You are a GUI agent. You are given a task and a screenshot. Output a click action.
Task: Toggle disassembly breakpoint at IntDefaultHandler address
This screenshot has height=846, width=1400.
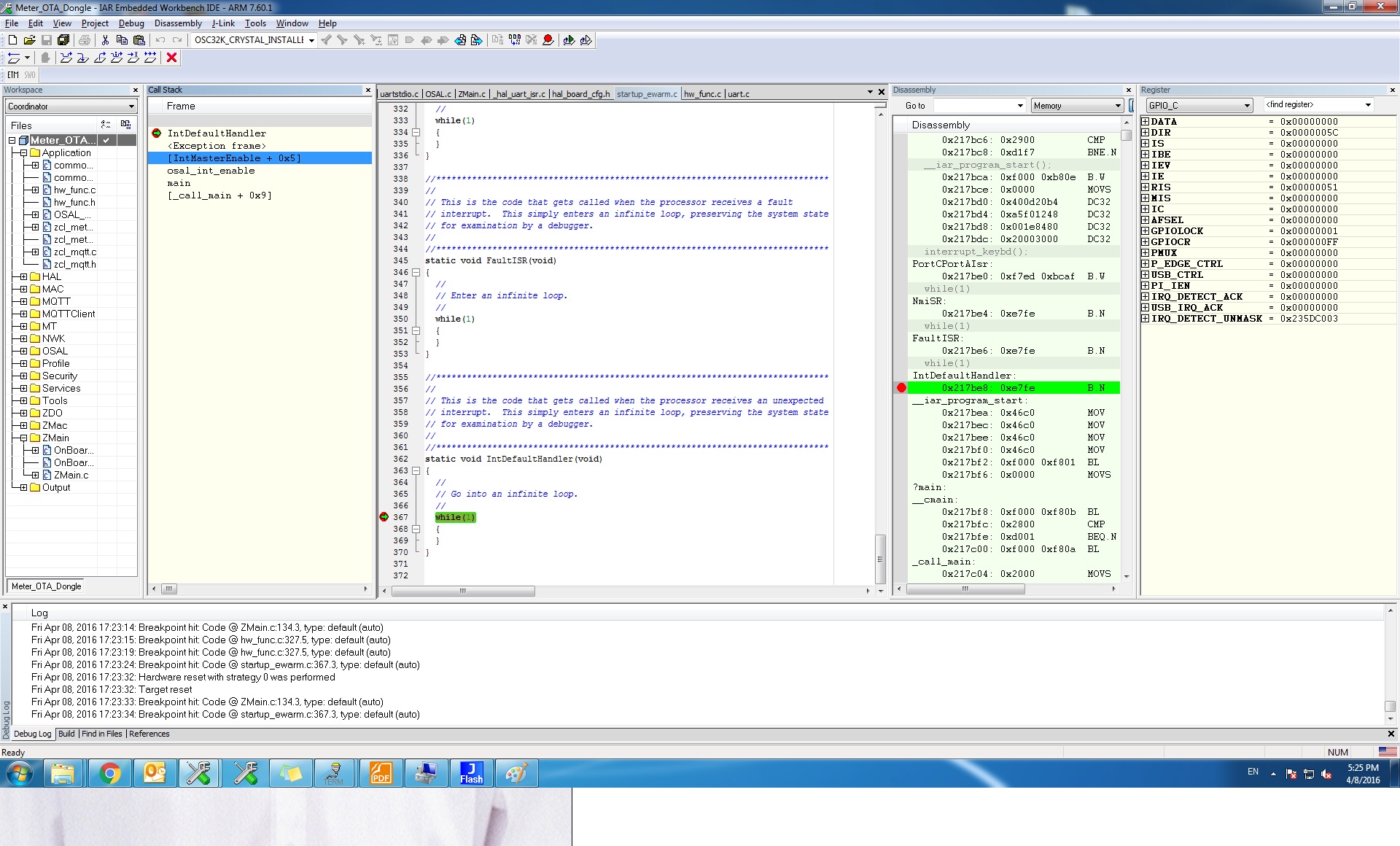point(901,388)
